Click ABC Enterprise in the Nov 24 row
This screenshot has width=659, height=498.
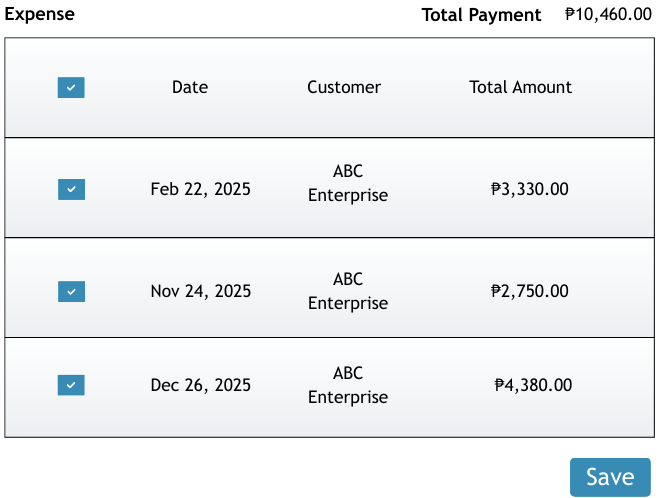click(348, 291)
